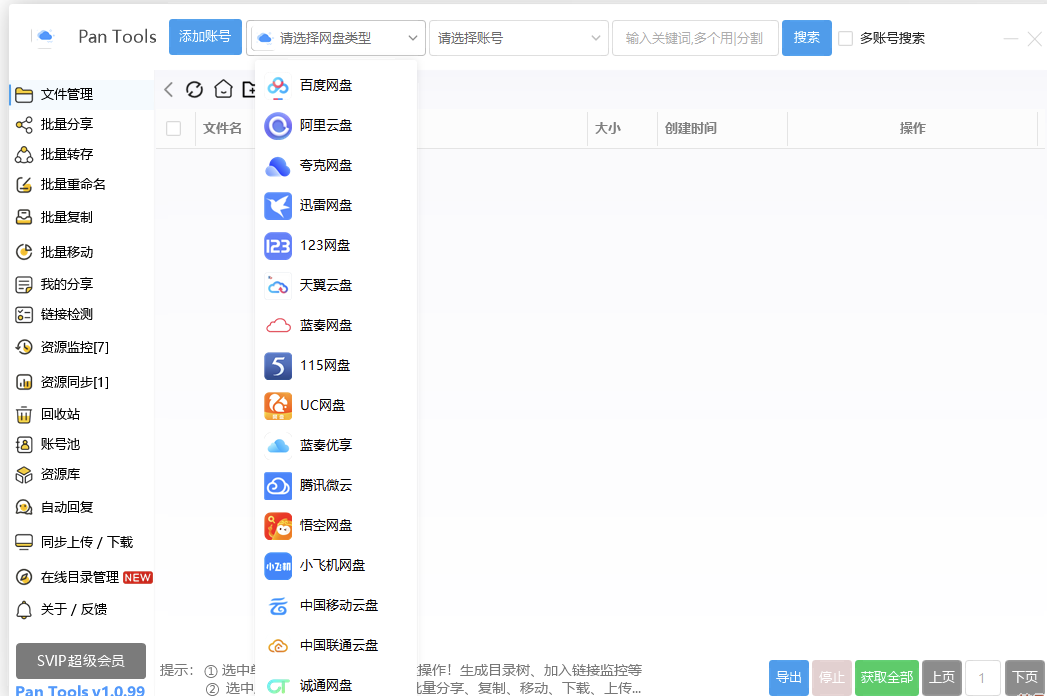Click the green 获取全部 button
Viewport: 1047px width, 696px height.
886,677
